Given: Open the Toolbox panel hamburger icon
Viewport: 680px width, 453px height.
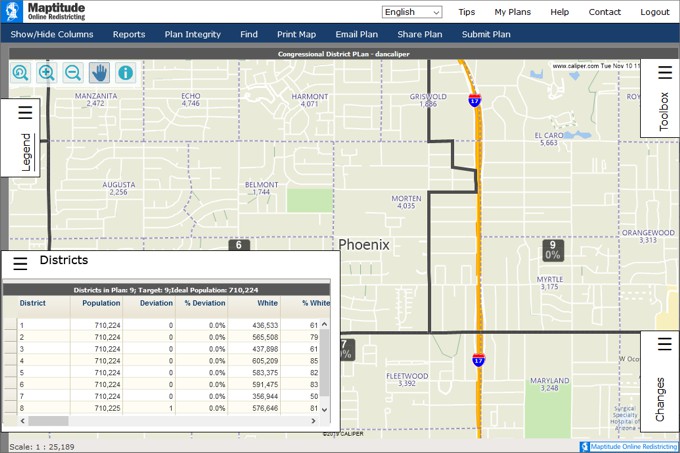Looking at the screenshot, I should coord(664,73).
